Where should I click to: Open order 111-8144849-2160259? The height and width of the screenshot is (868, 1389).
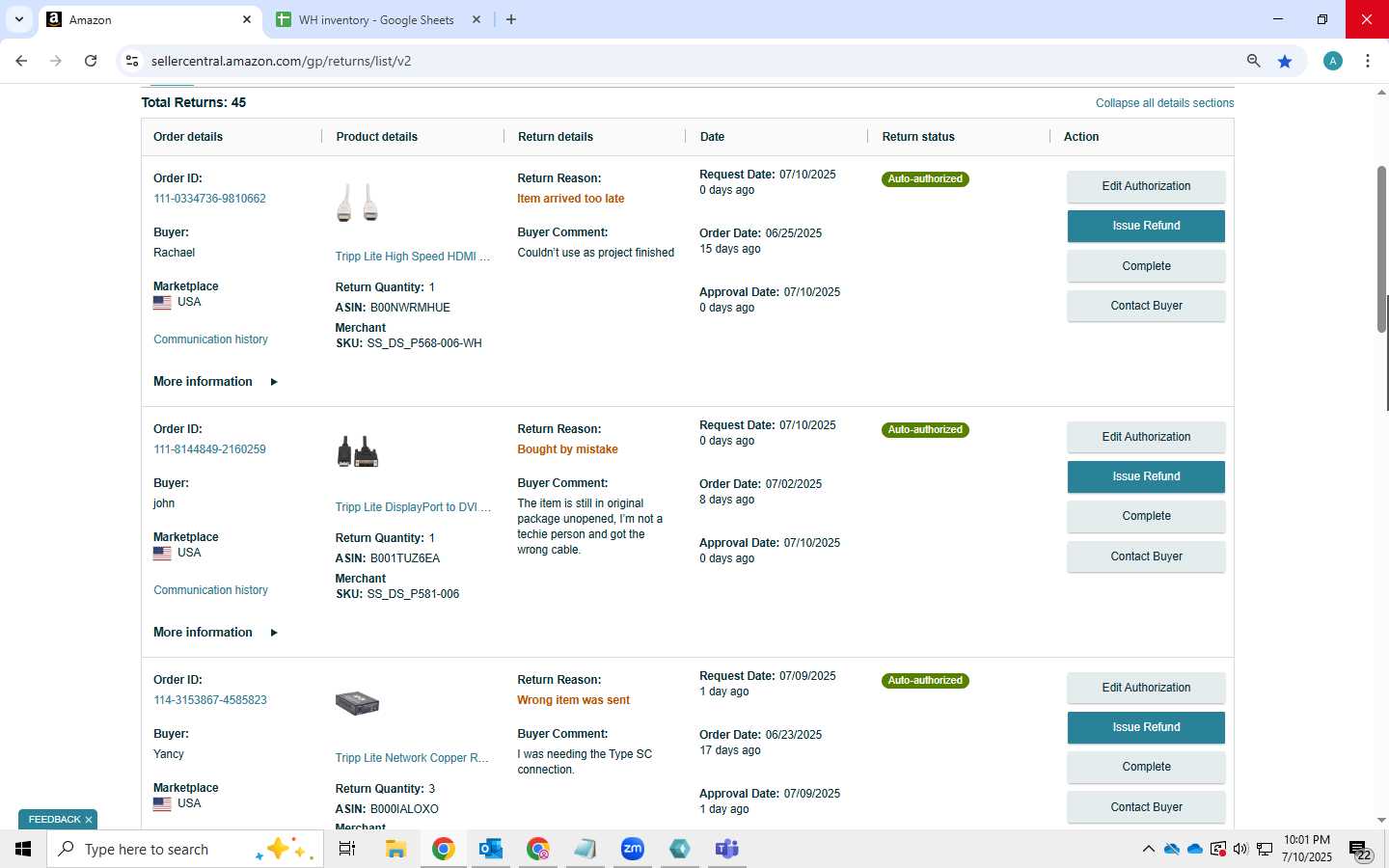click(209, 449)
